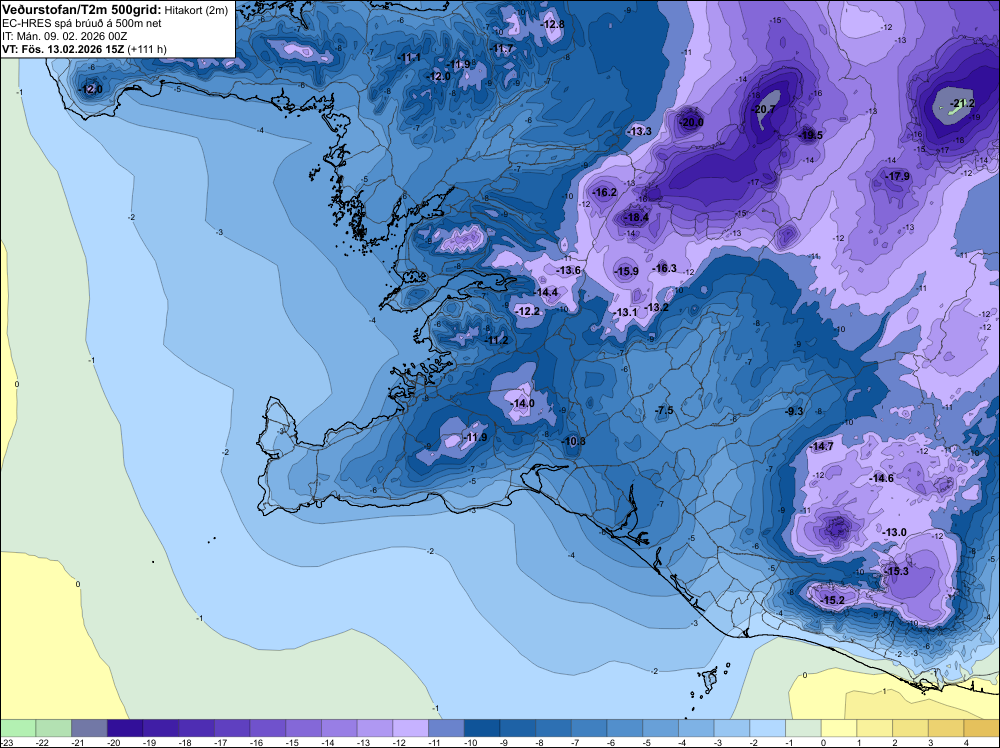Click the -20.0 temperature label
Screen dimensions: 1000x748
pyautogui.click(x=692, y=122)
